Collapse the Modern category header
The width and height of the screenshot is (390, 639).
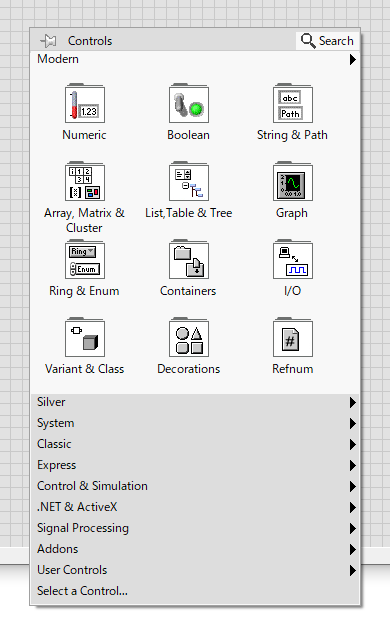pos(195,59)
